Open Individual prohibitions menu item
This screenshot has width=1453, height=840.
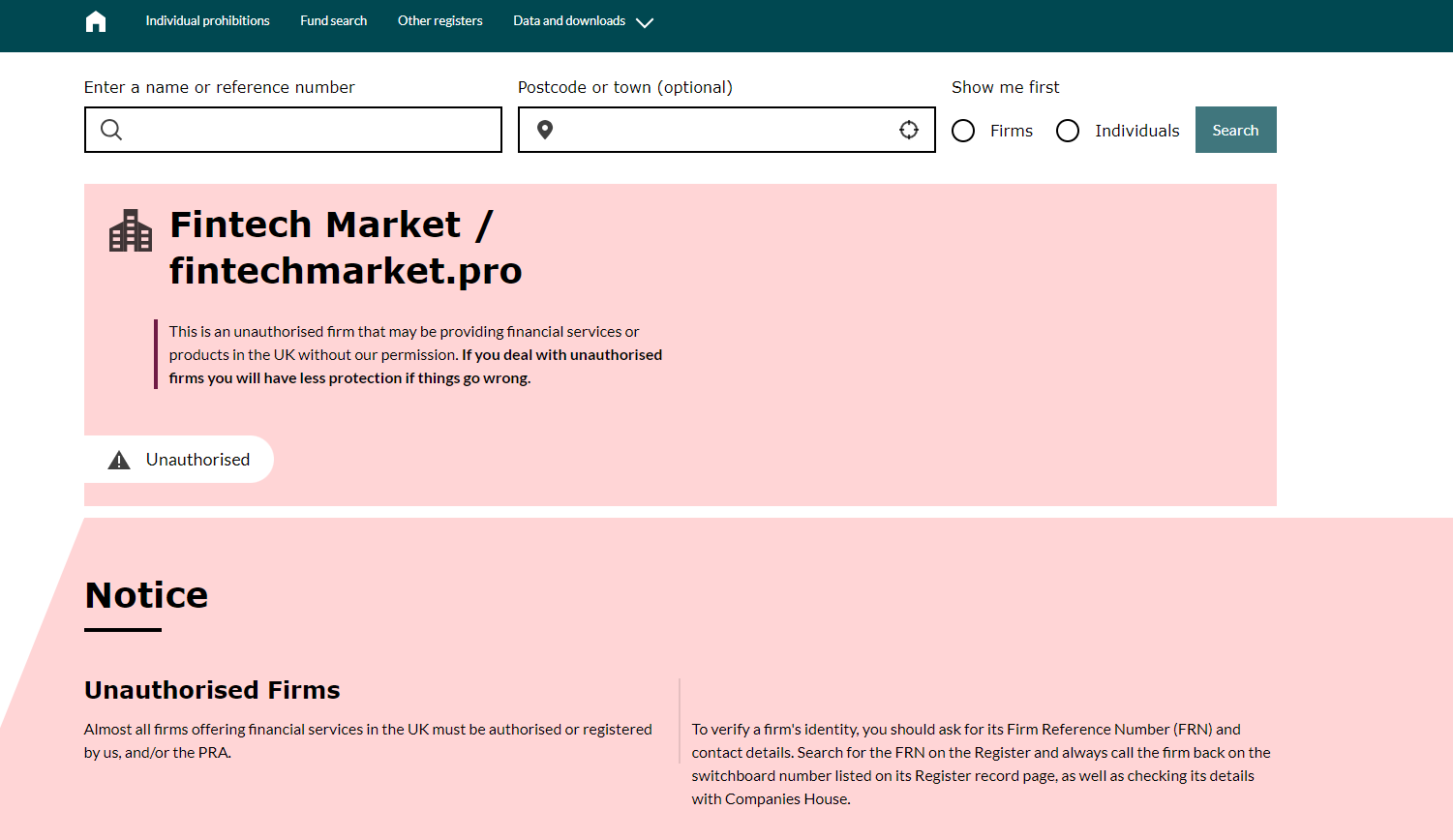[x=208, y=20]
